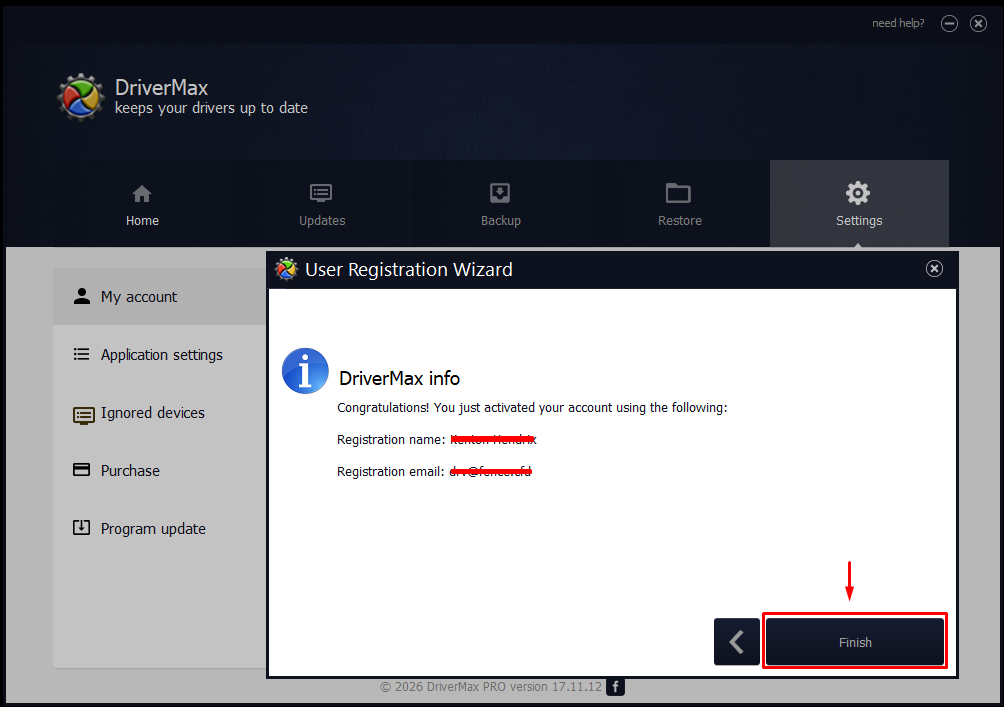Open the Facebook icon in footer
The height and width of the screenshot is (707, 1004).
pos(615,687)
